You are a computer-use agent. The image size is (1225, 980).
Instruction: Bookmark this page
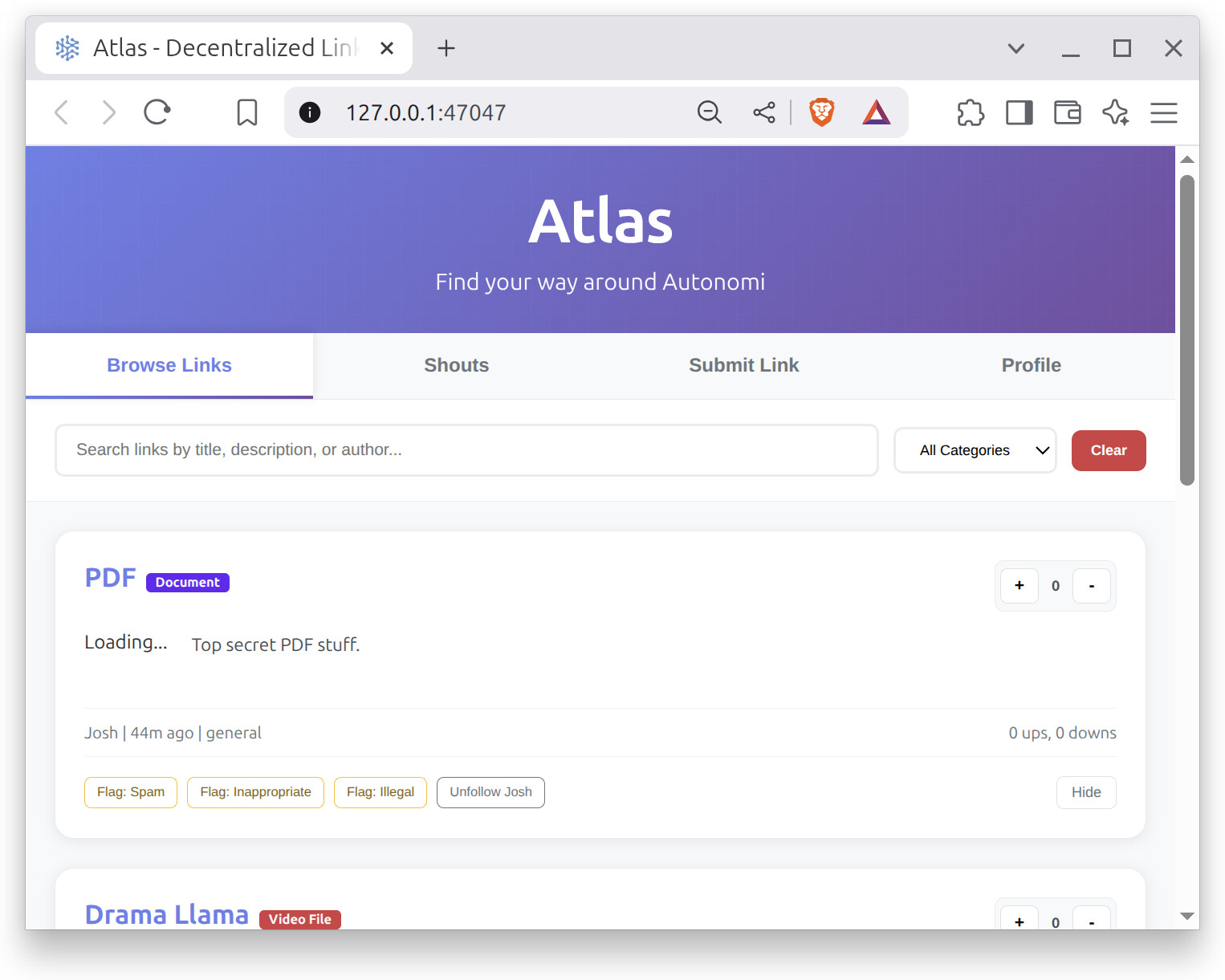247,112
